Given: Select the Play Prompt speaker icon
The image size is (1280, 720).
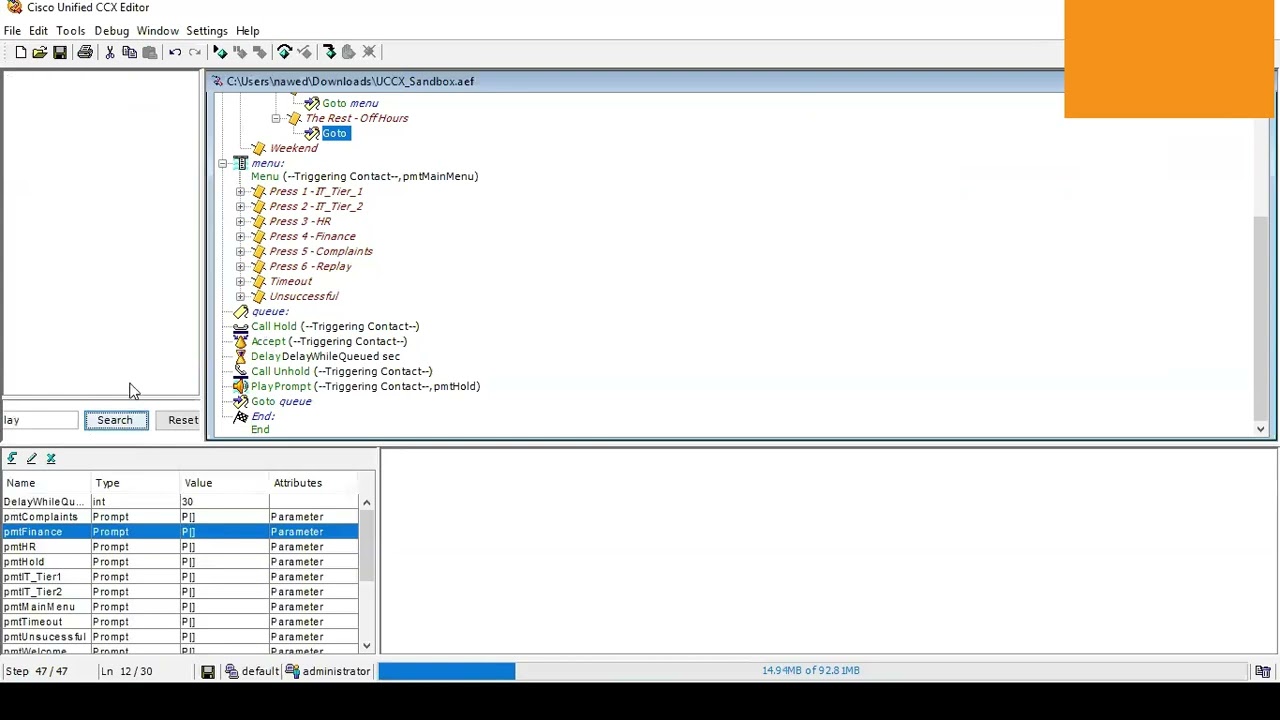Looking at the screenshot, I should (x=240, y=386).
